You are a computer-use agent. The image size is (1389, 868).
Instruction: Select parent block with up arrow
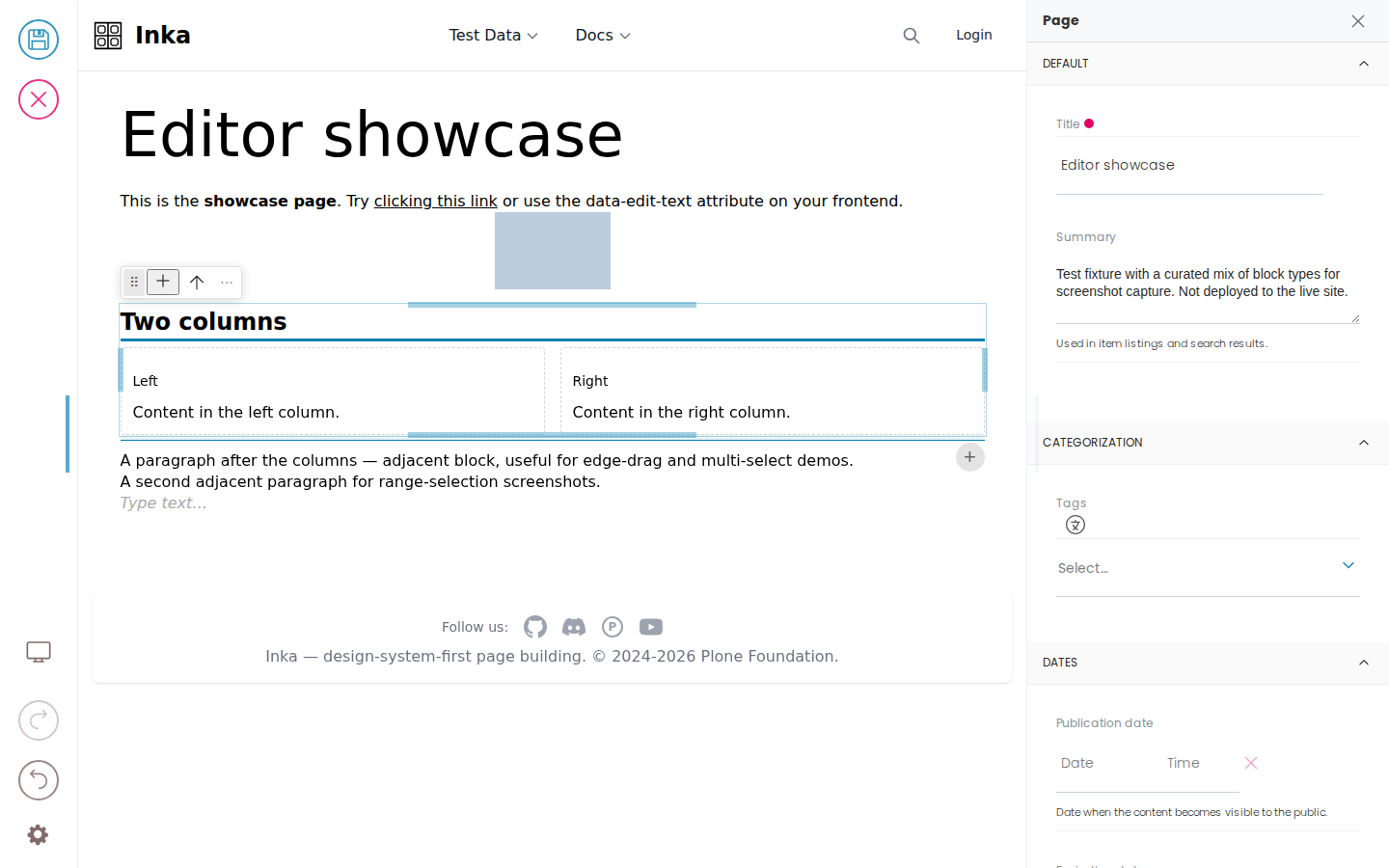[197, 282]
